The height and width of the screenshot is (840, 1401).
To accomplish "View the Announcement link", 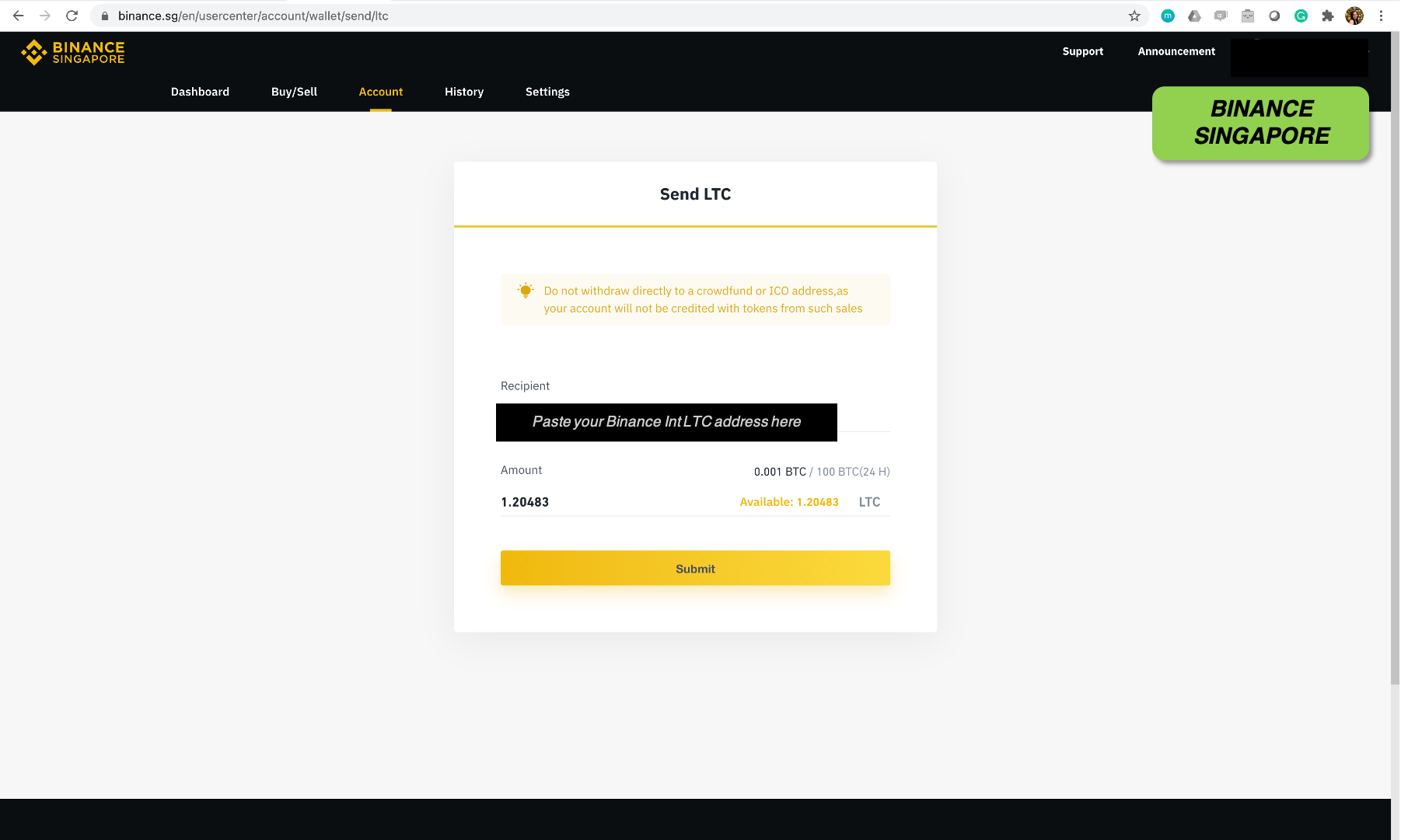I will click(x=1176, y=51).
